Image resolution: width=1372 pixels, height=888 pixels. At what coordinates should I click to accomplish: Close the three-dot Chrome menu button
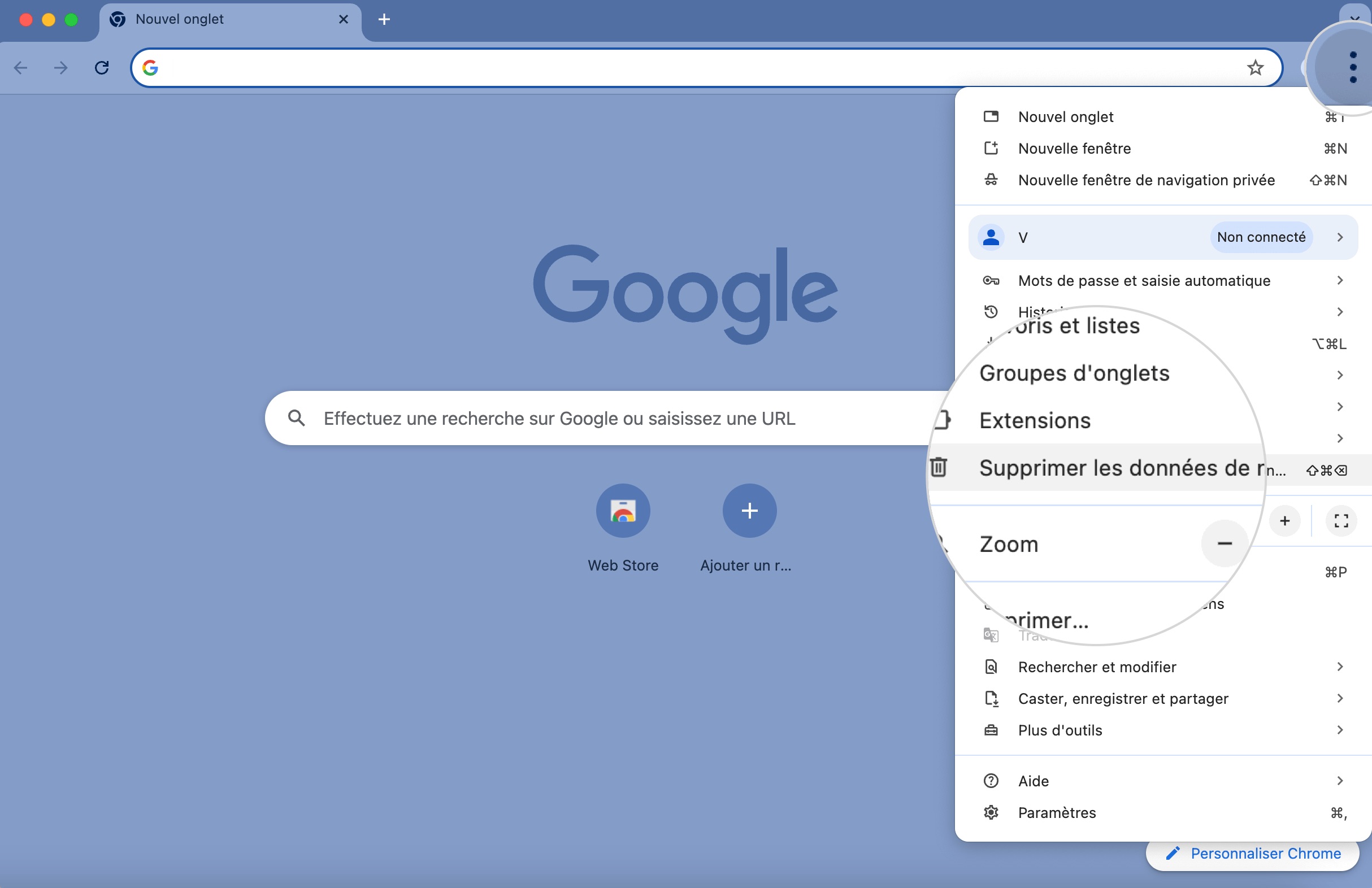click(x=1352, y=67)
